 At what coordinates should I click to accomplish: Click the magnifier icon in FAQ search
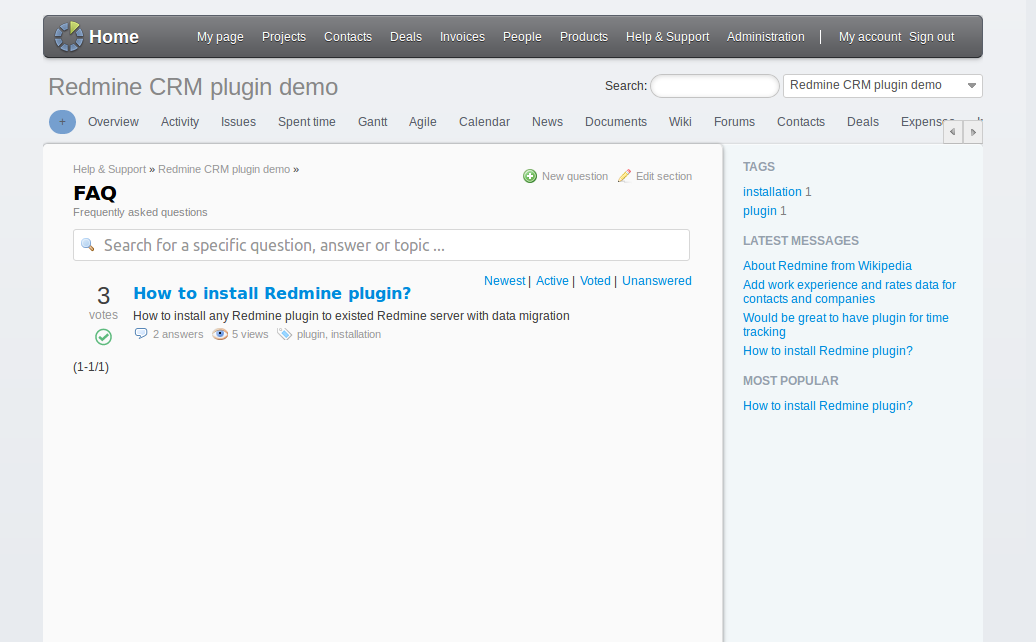pyautogui.click(x=88, y=245)
